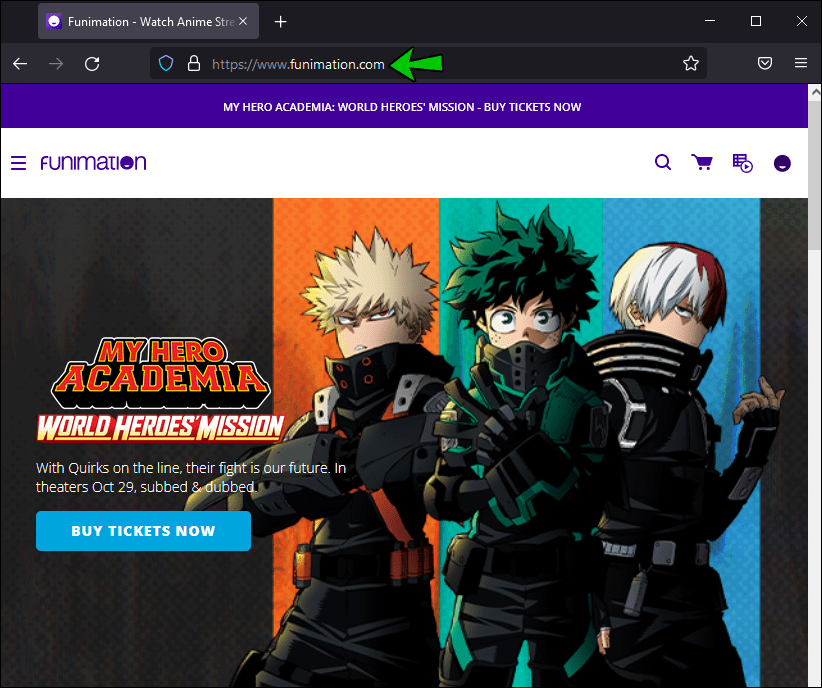This screenshot has width=822, height=688.
Task: View your queue with the playlist icon
Action: point(742,162)
